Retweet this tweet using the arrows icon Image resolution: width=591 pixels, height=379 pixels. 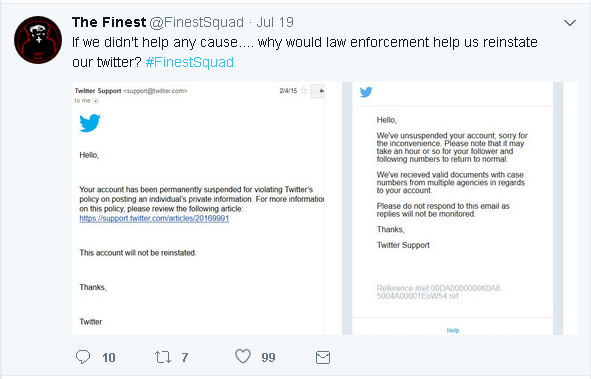[x=163, y=357]
